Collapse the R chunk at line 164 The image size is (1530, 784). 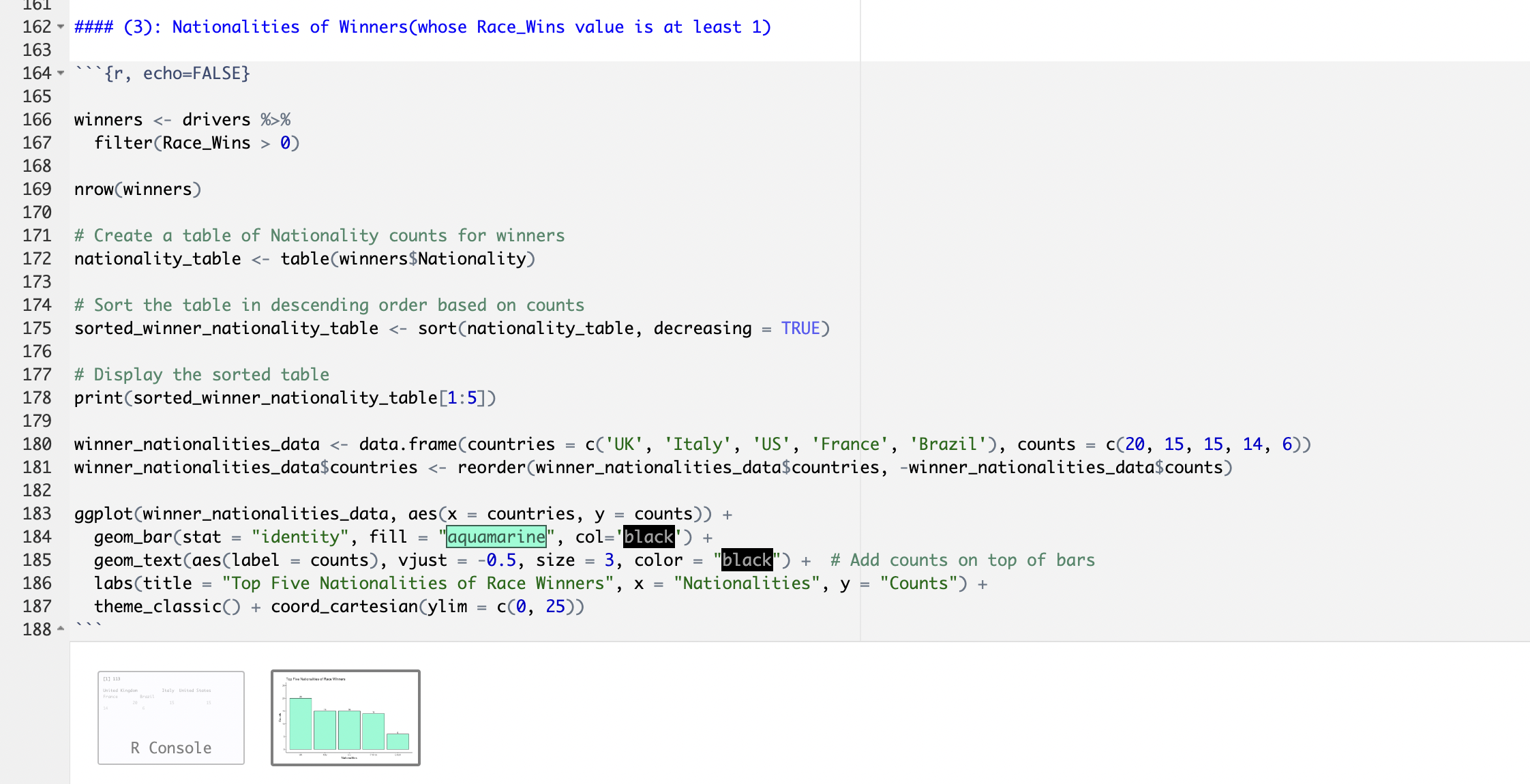coord(61,73)
